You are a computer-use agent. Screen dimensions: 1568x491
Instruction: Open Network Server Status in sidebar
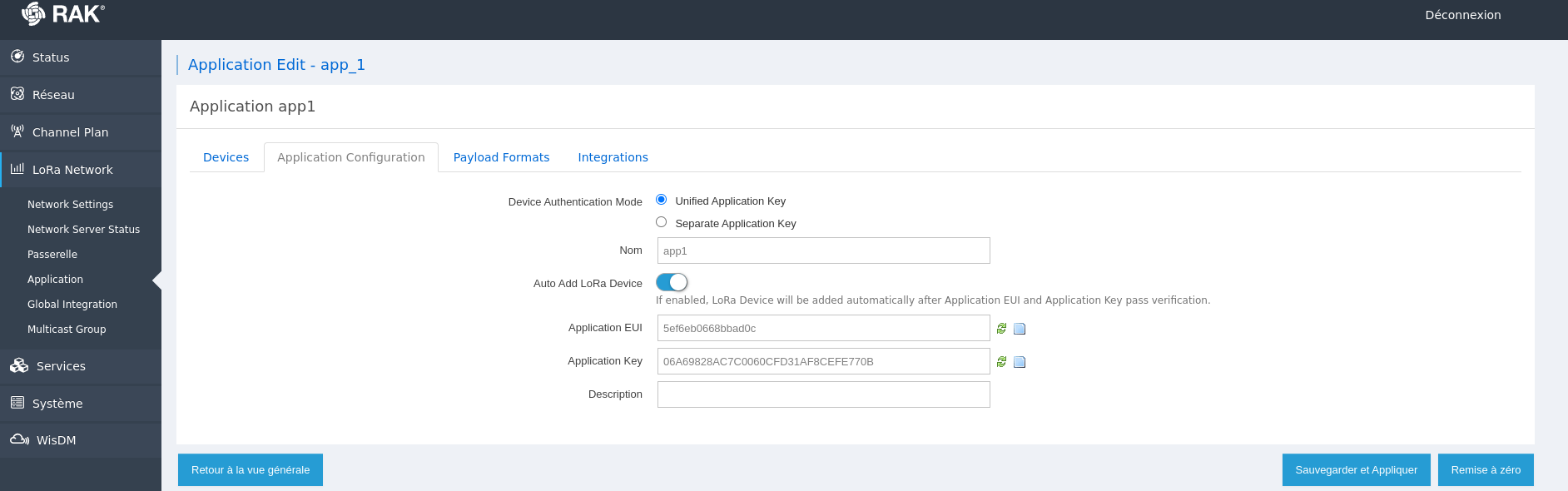coord(83,230)
